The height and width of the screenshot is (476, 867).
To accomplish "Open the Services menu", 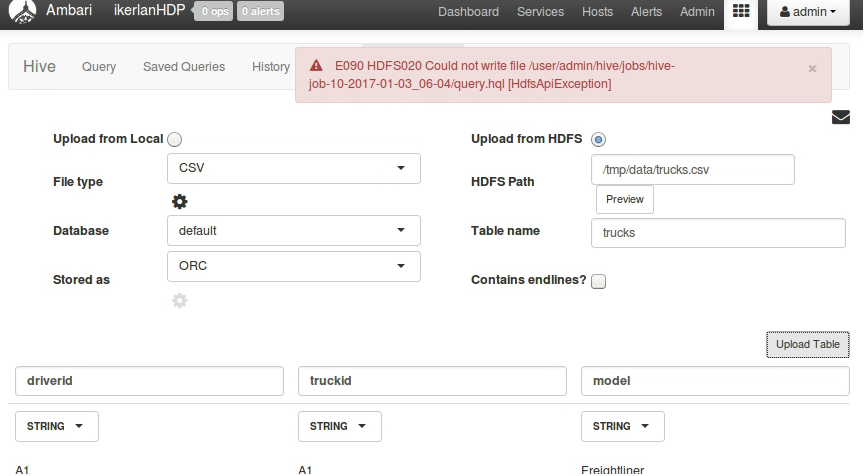I will (540, 12).
